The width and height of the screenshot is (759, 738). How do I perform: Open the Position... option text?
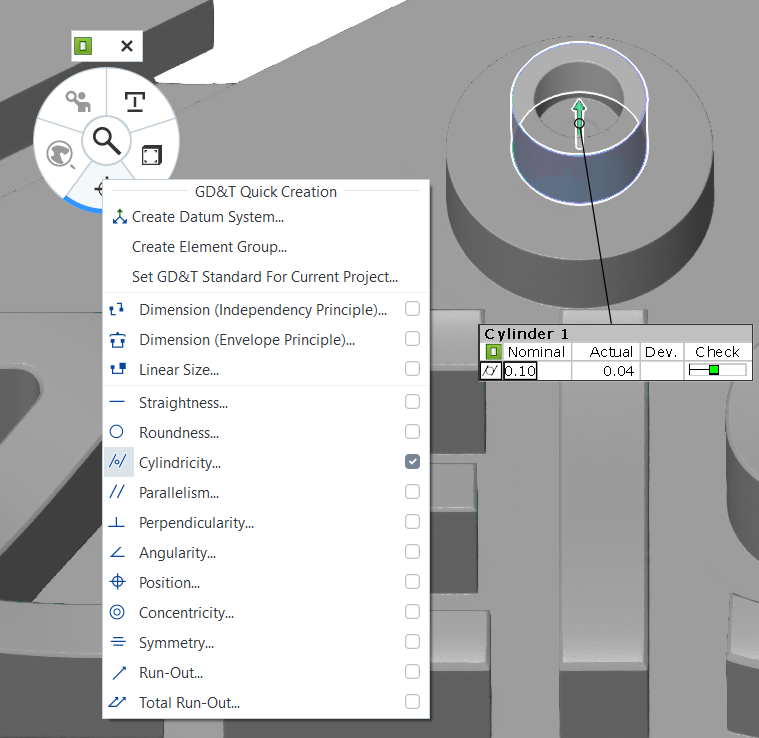tap(169, 583)
